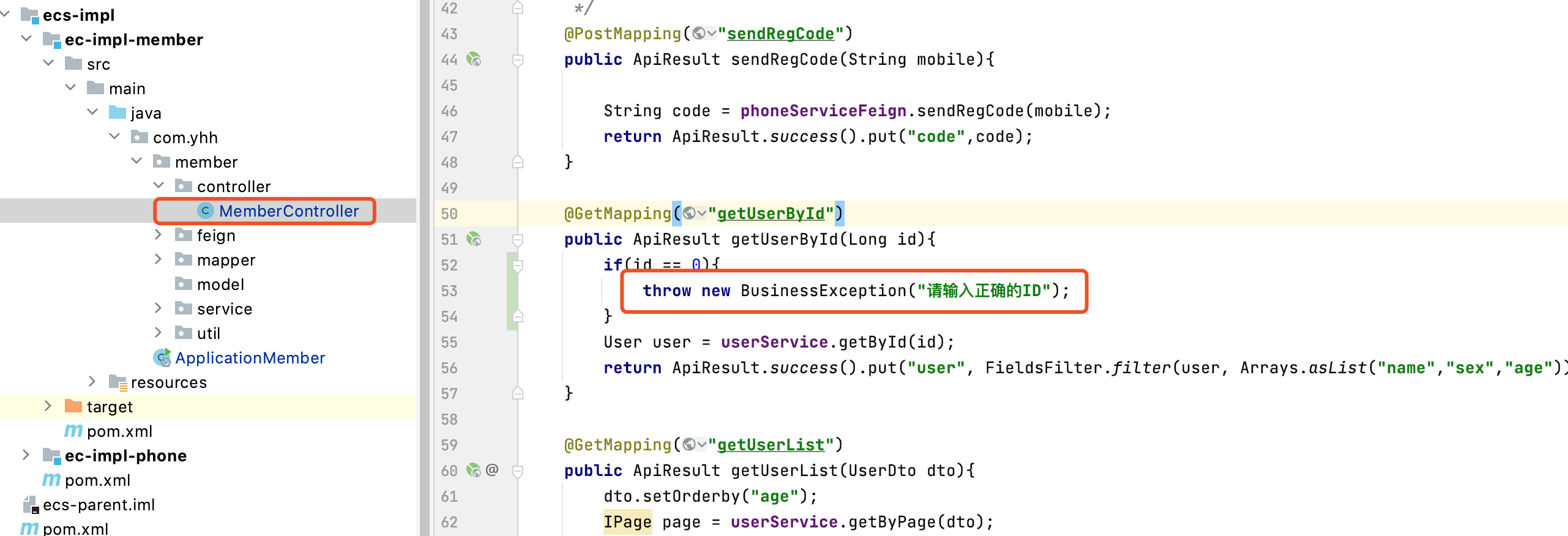Collapse the member package chevron
Viewport: 1568px width, 536px height.
coord(136,160)
